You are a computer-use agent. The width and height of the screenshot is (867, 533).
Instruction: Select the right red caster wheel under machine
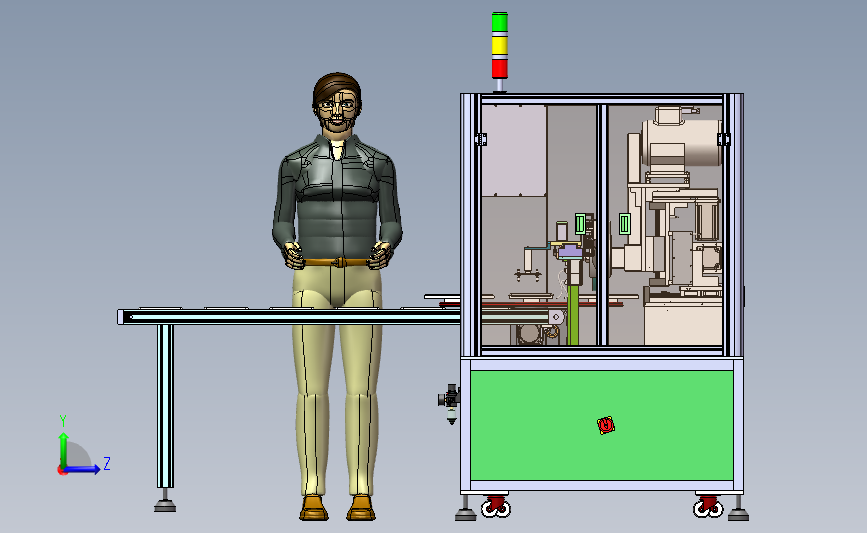coord(708,506)
